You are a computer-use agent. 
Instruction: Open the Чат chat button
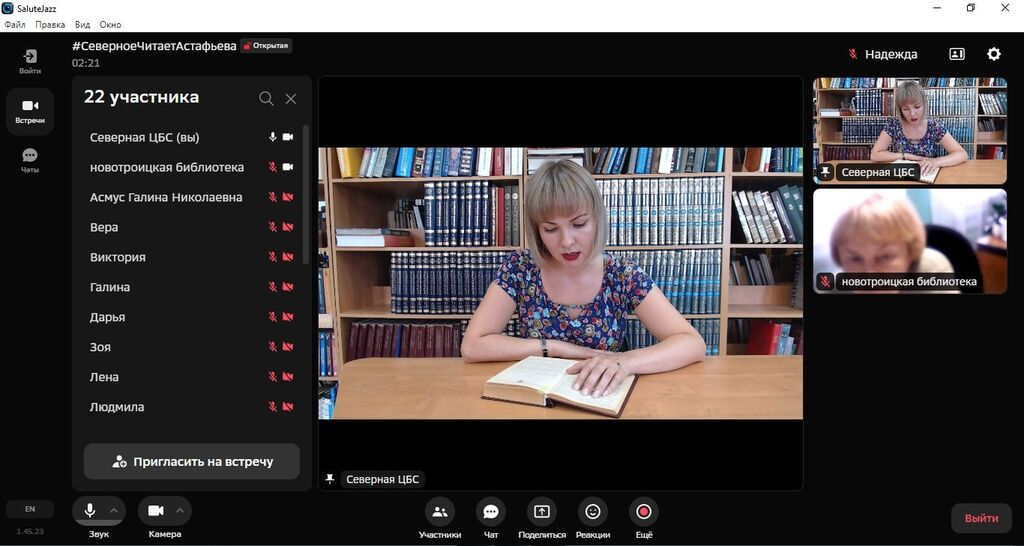coord(491,512)
